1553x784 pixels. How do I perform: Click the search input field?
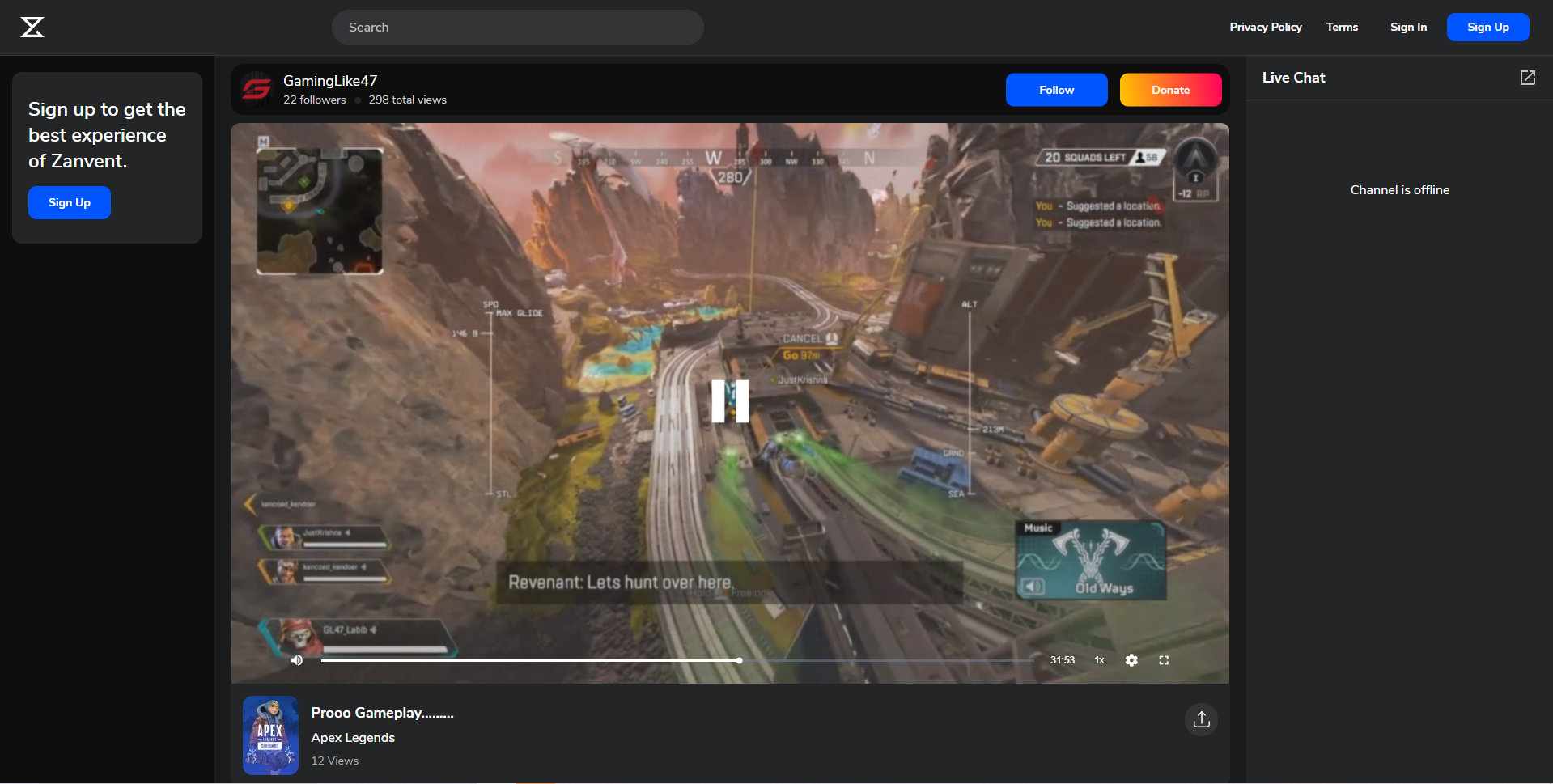[517, 27]
